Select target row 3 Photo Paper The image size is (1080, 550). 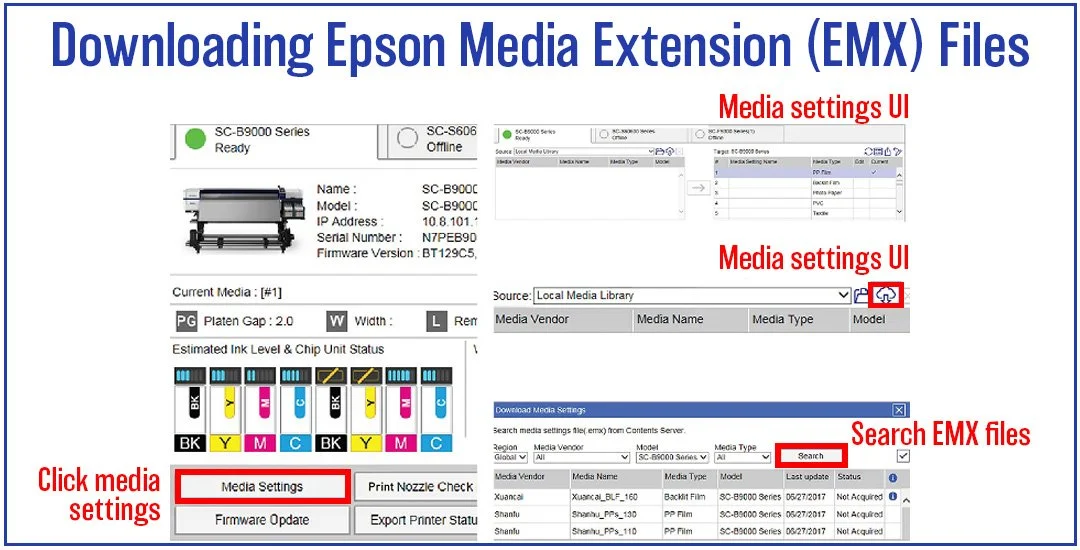pyautogui.click(x=805, y=193)
